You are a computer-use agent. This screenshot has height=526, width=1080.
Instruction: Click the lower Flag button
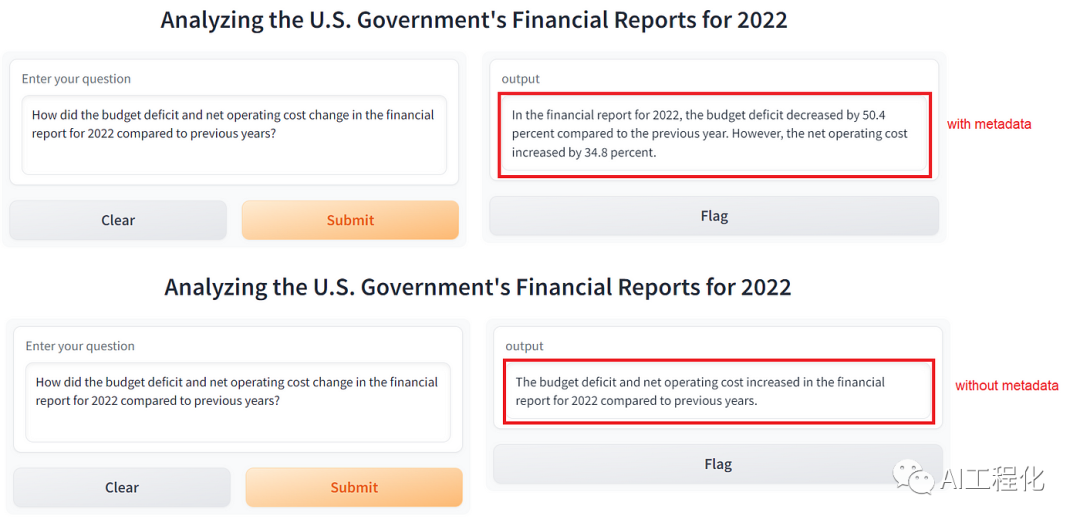coord(718,464)
